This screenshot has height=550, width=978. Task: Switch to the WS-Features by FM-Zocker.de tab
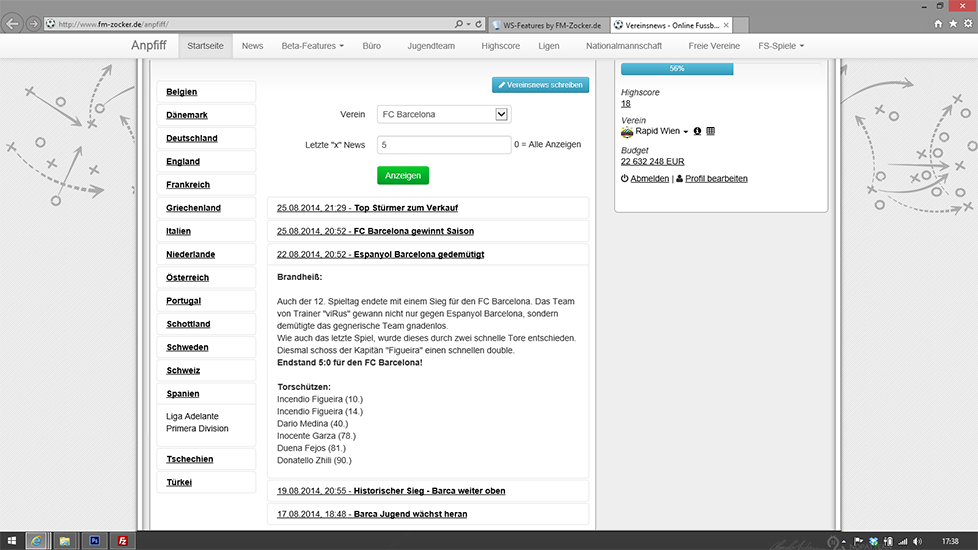(x=548, y=23)
